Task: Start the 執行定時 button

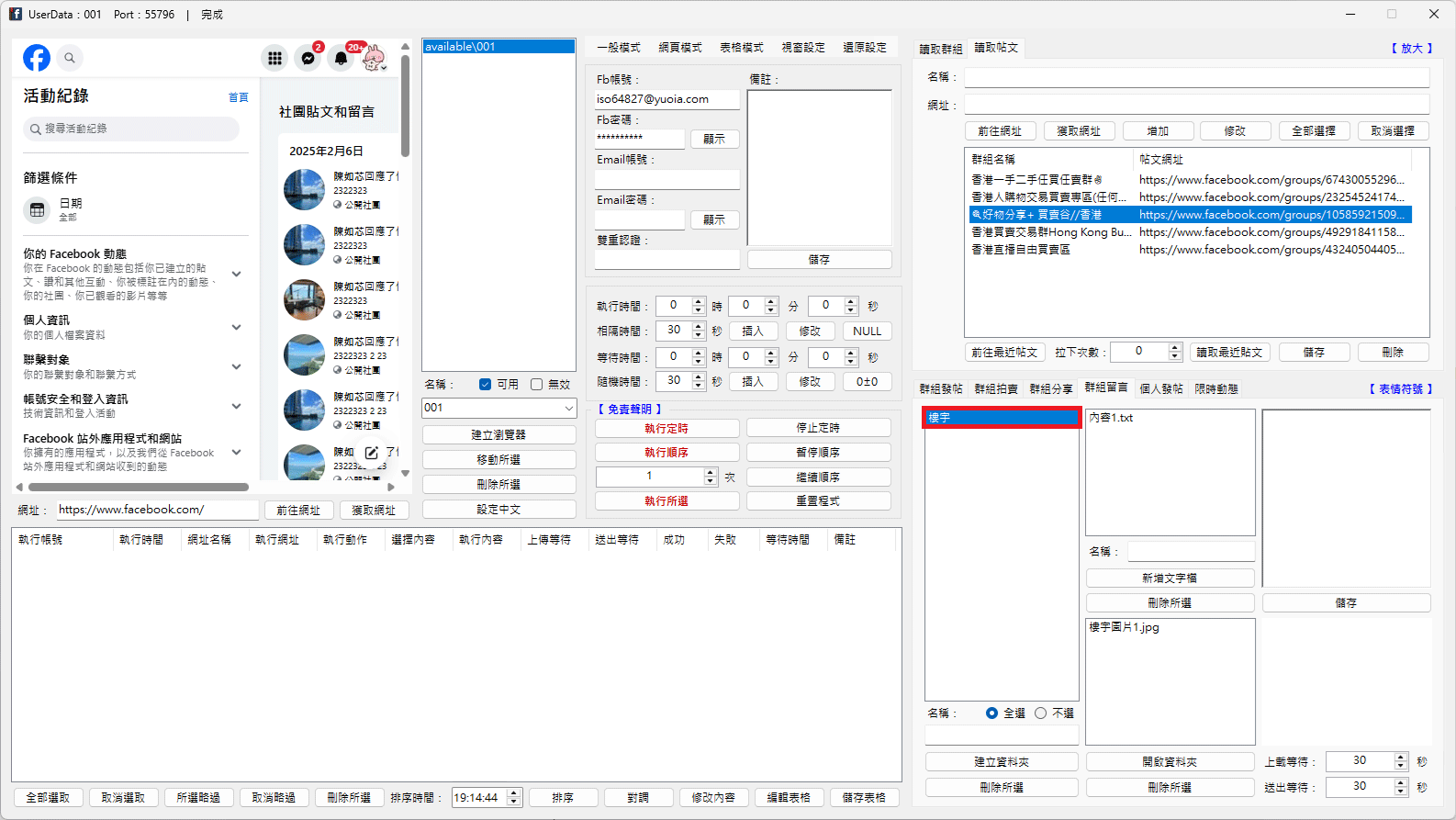Action: coord(667,428)
